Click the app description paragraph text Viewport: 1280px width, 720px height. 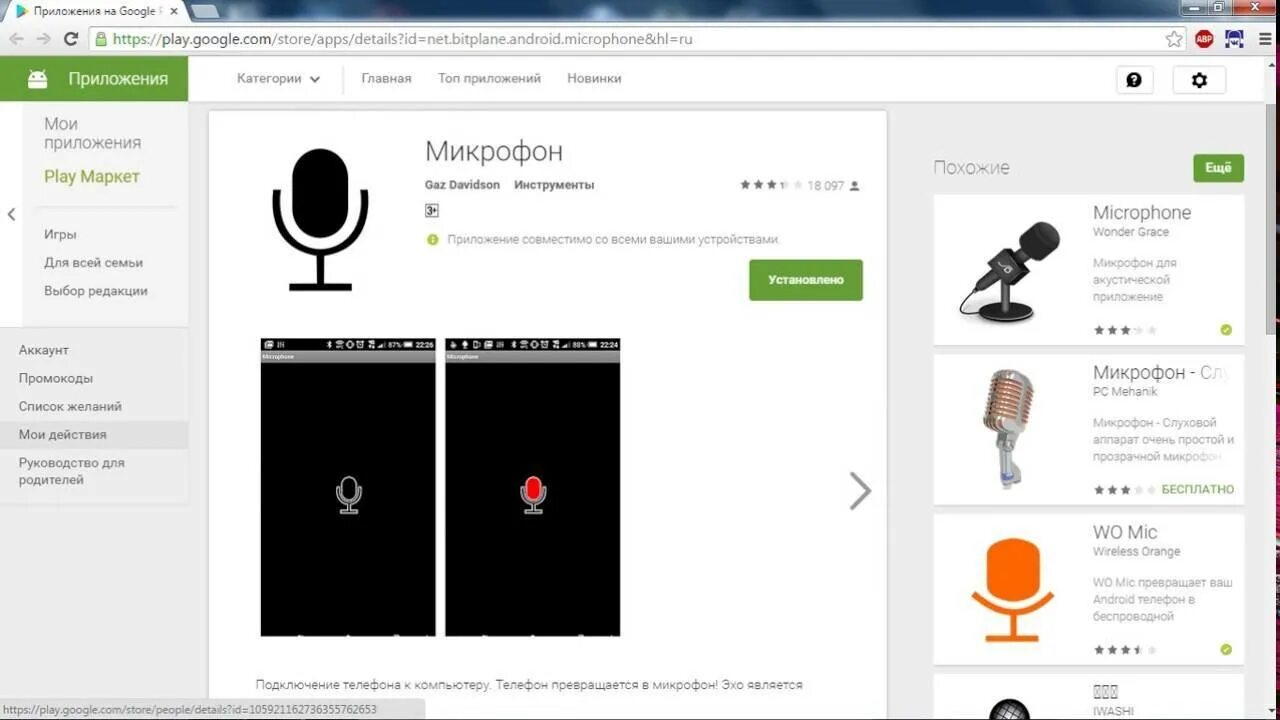tap(529, 685)
